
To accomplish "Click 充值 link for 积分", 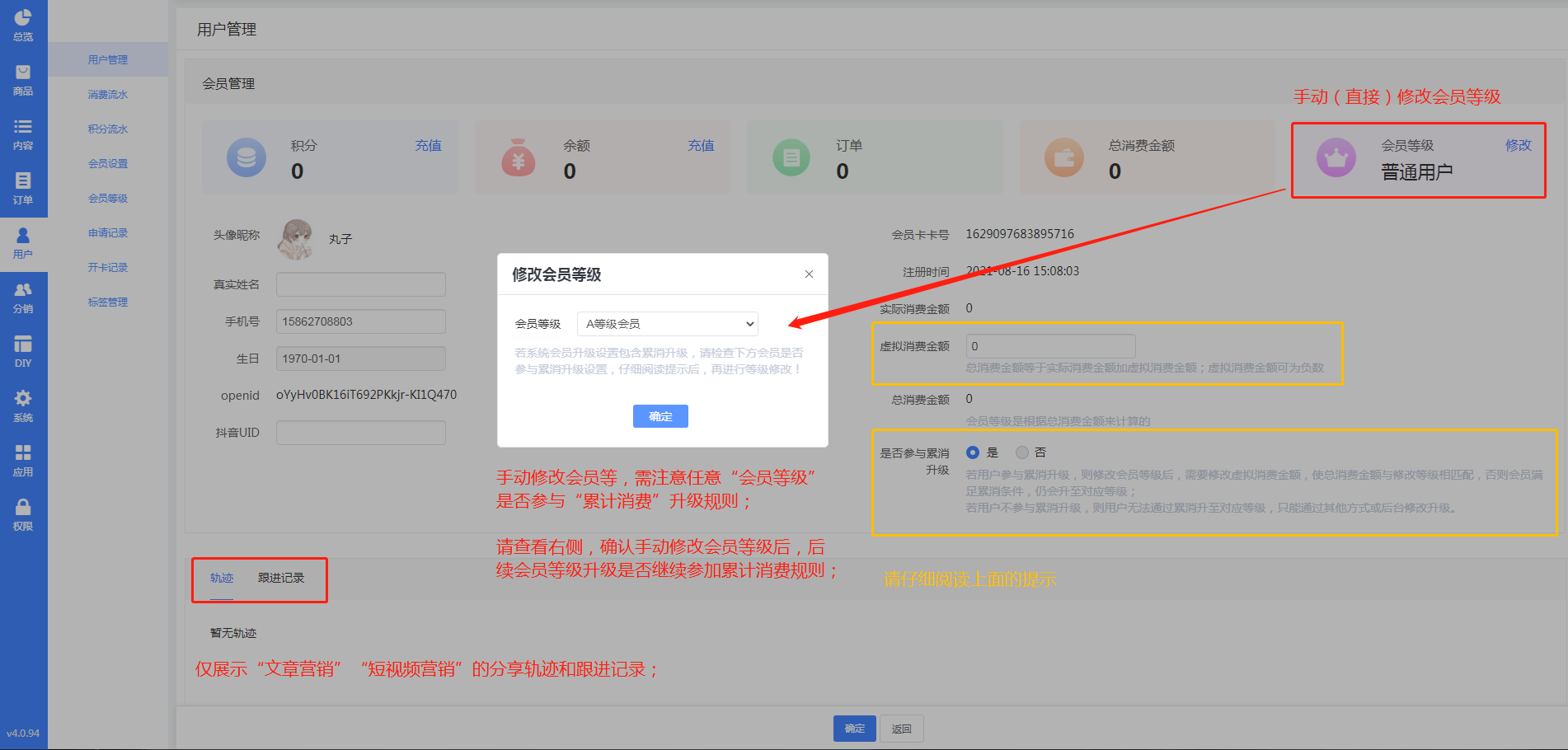I will coord(428,146).
